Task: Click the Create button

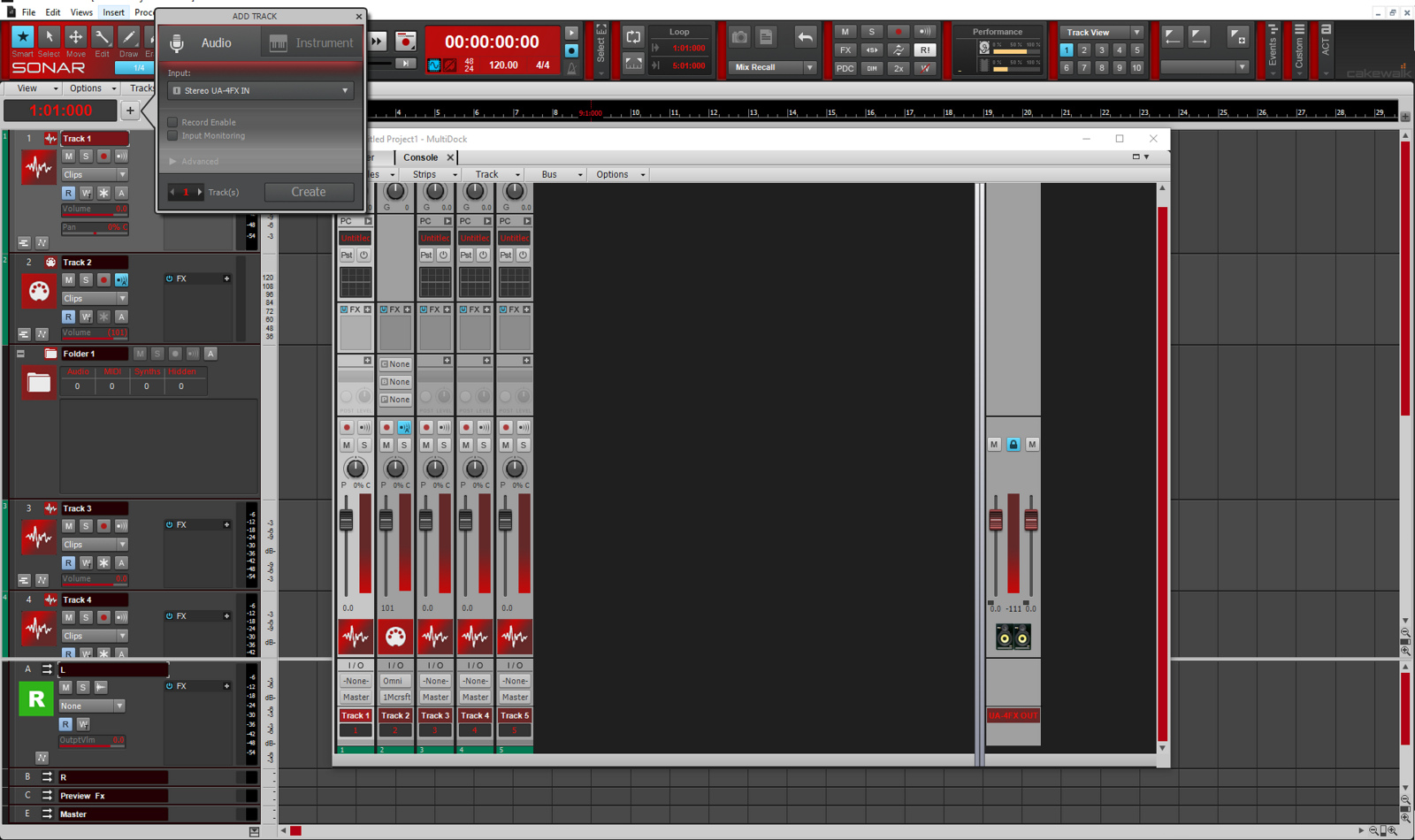Action: click(x=309, y=192)
